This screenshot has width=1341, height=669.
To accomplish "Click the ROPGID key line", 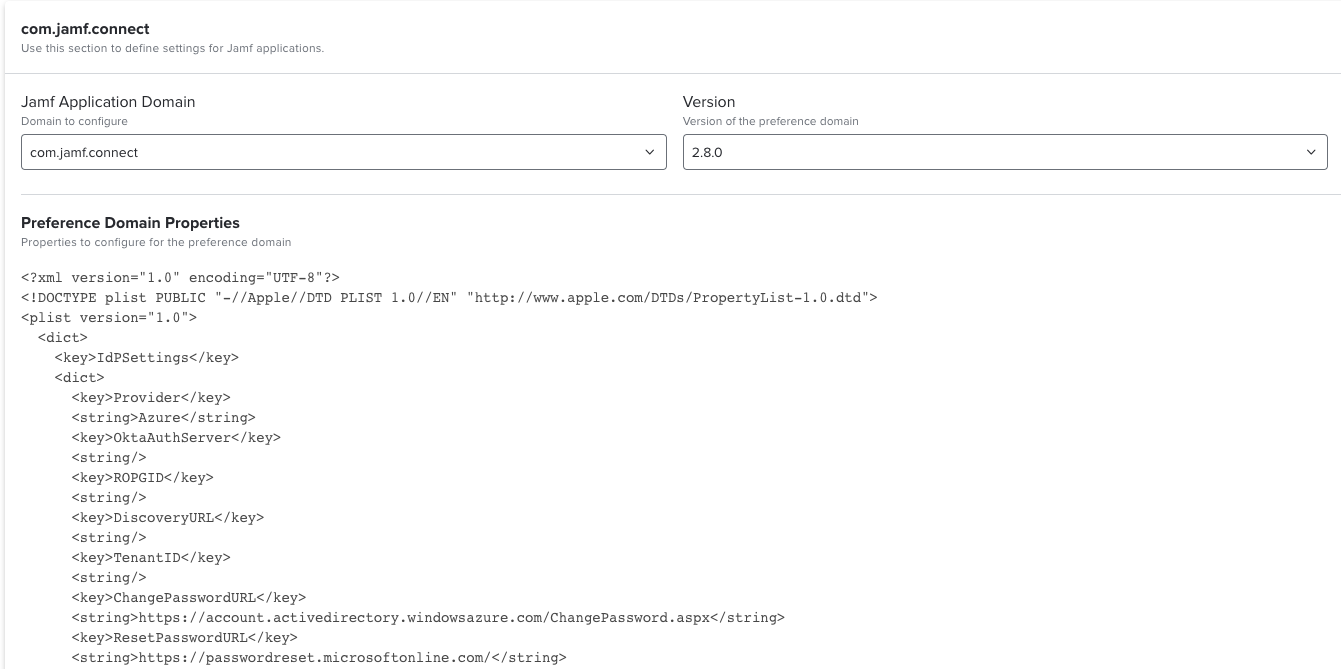I will click(x=143, y=477).
